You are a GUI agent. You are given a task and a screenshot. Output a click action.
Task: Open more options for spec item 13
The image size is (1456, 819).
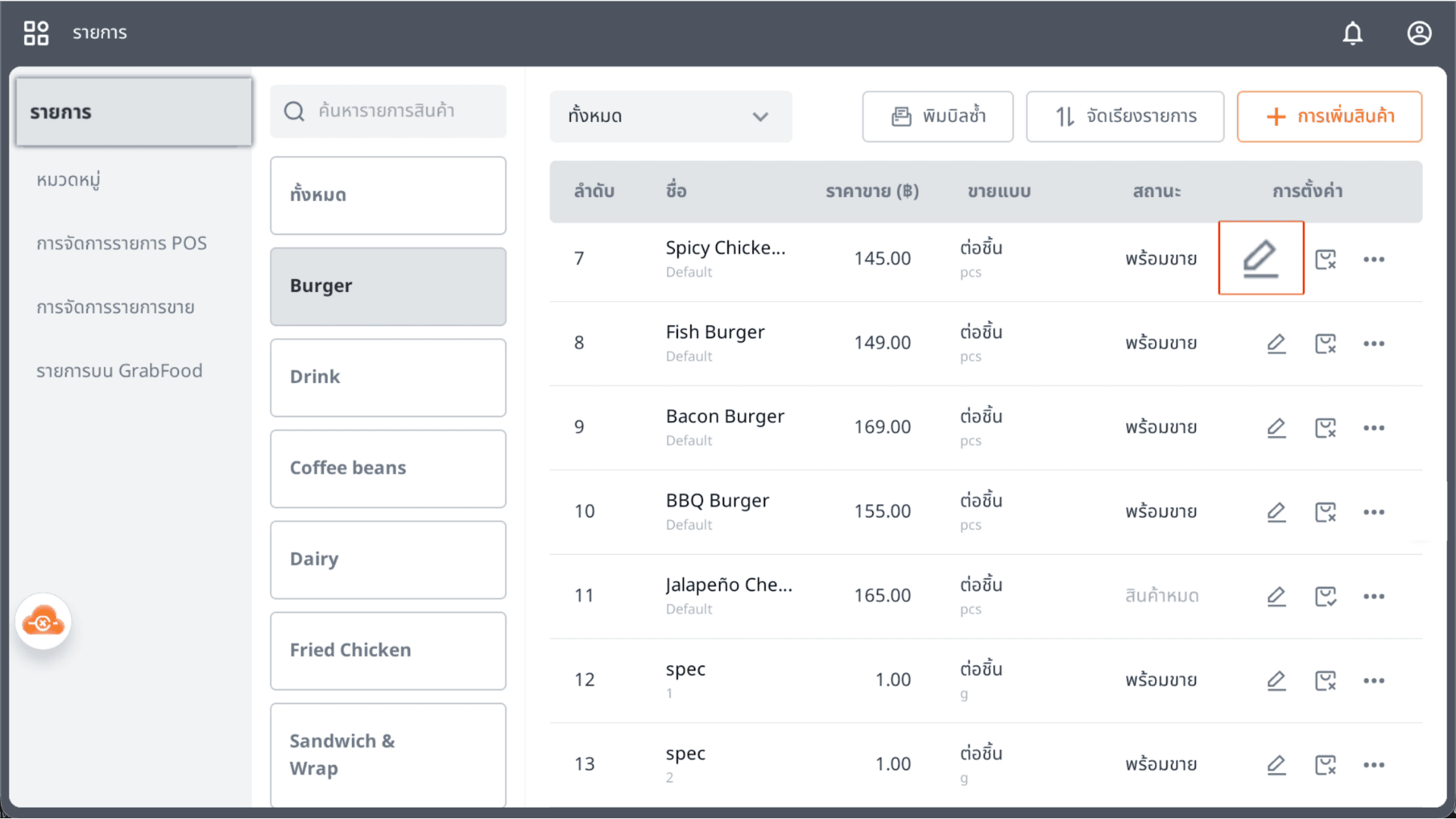click(1374, 764)
